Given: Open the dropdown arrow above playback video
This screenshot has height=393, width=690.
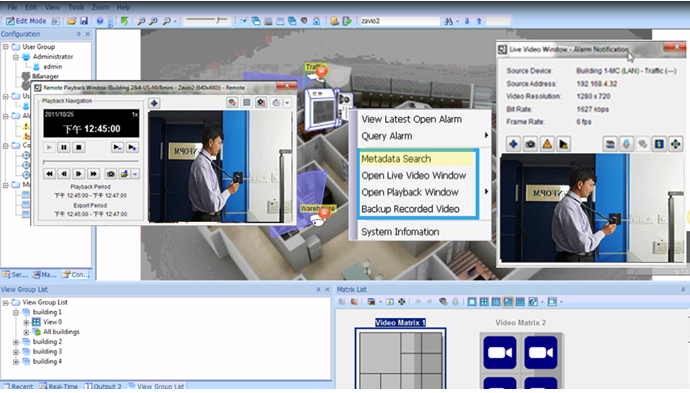Looking at the screenshot, I should [287, 103].
